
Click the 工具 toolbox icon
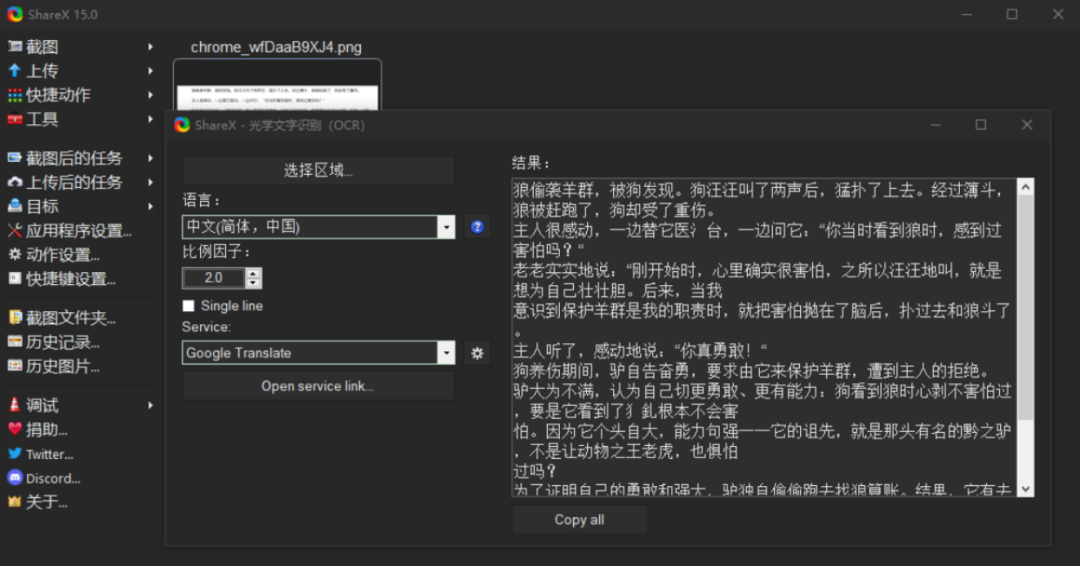tap(15, 119)
